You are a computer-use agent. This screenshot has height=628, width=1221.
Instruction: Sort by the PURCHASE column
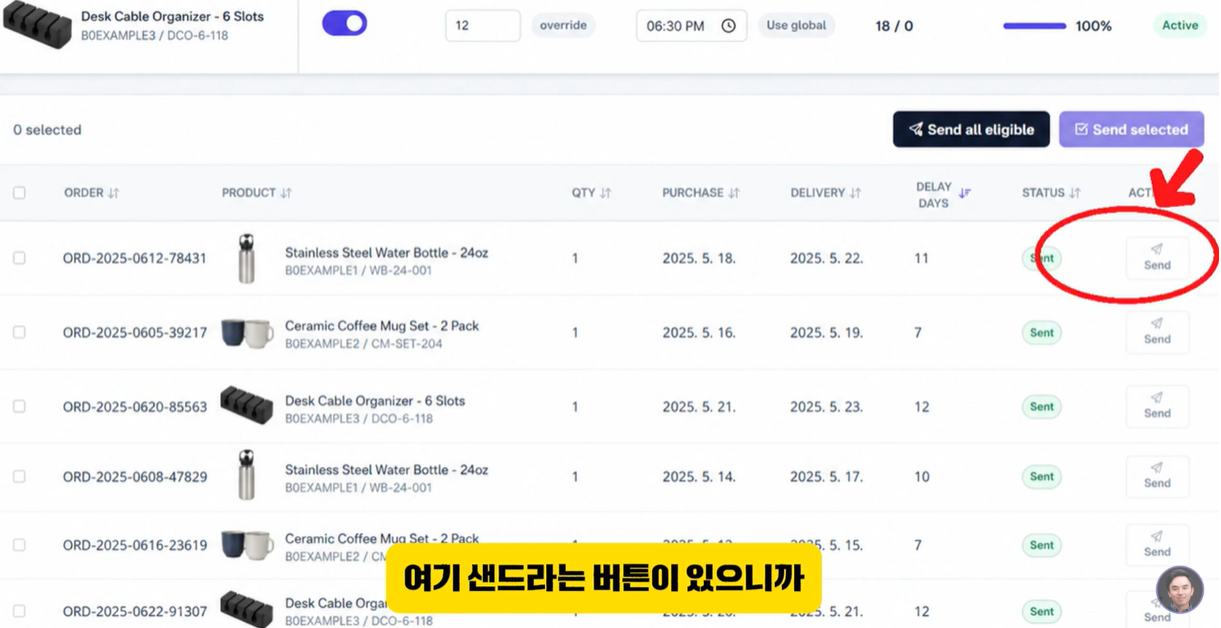tap(700, 193)
